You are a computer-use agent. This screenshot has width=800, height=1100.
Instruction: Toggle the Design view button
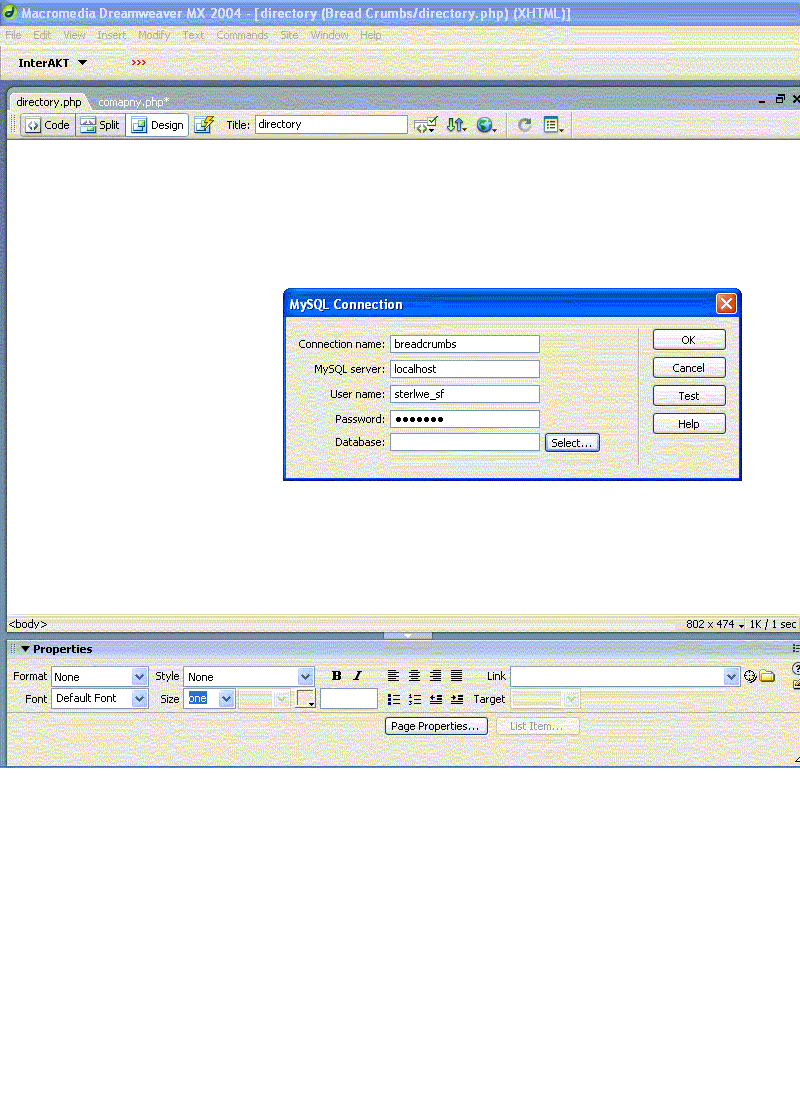pos(158,125)
